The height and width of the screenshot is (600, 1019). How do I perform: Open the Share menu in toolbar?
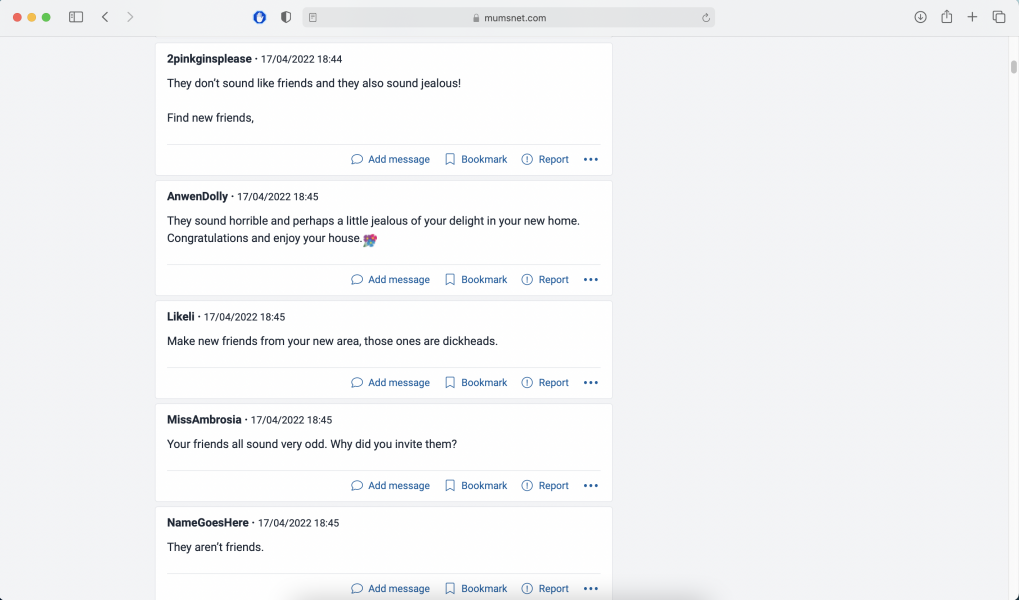(x=946, y=17)
